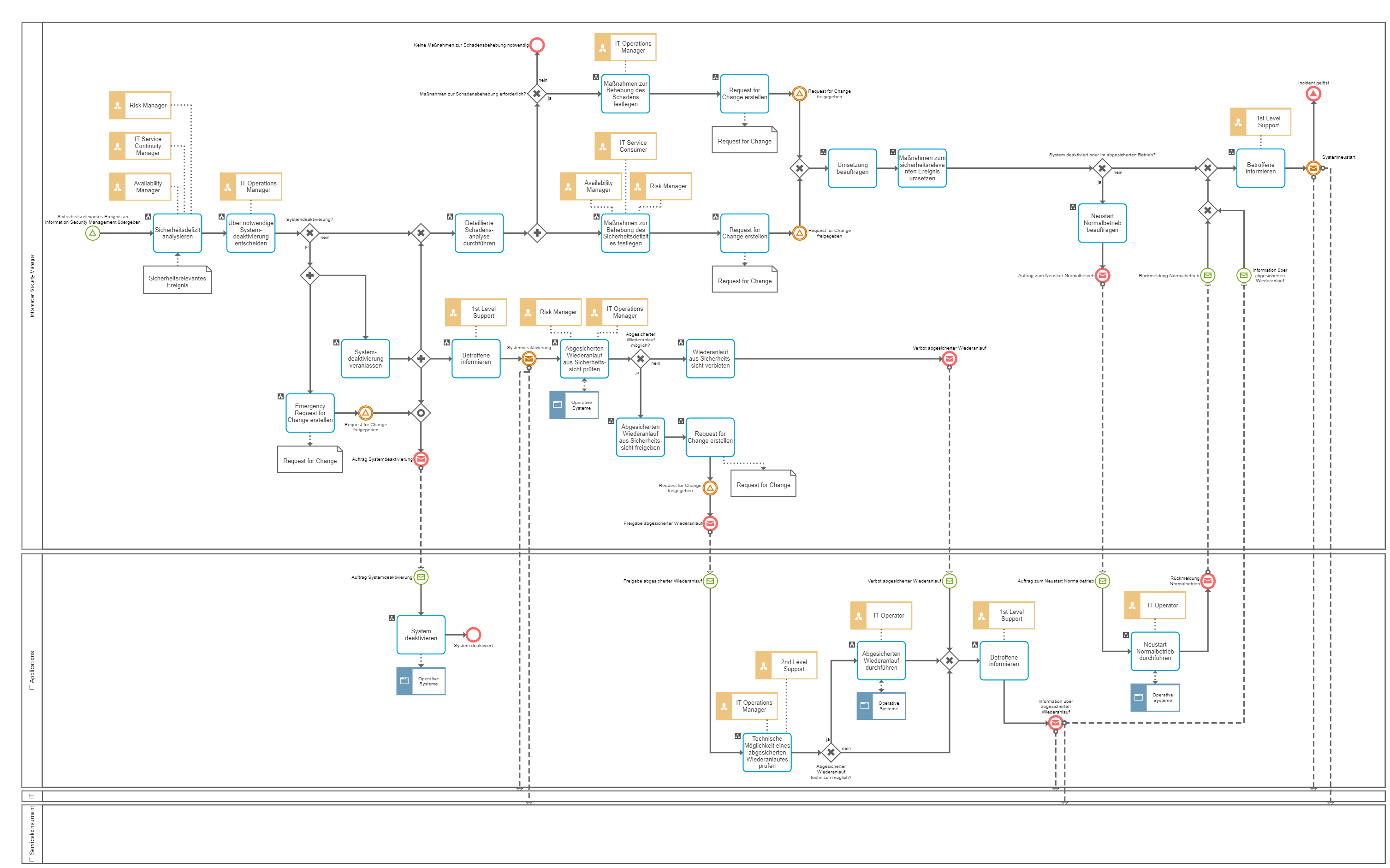This screenshot has width=1390, height=868.
Task: Select the end event 'Keine Maßnahmen zur Schadensbehebung notwendig'
Action: [x=537, y=45]
